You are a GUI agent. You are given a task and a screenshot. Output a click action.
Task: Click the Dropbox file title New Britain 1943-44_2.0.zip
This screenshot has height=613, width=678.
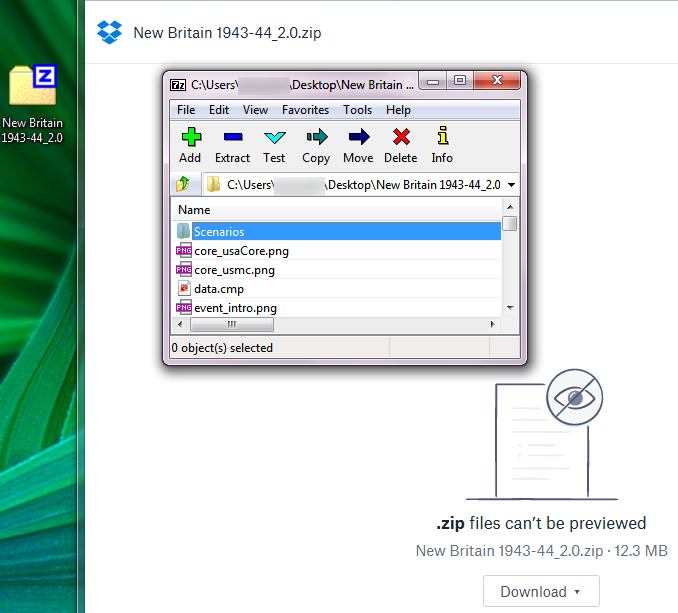pyautogui.click(x=227, y=33)
